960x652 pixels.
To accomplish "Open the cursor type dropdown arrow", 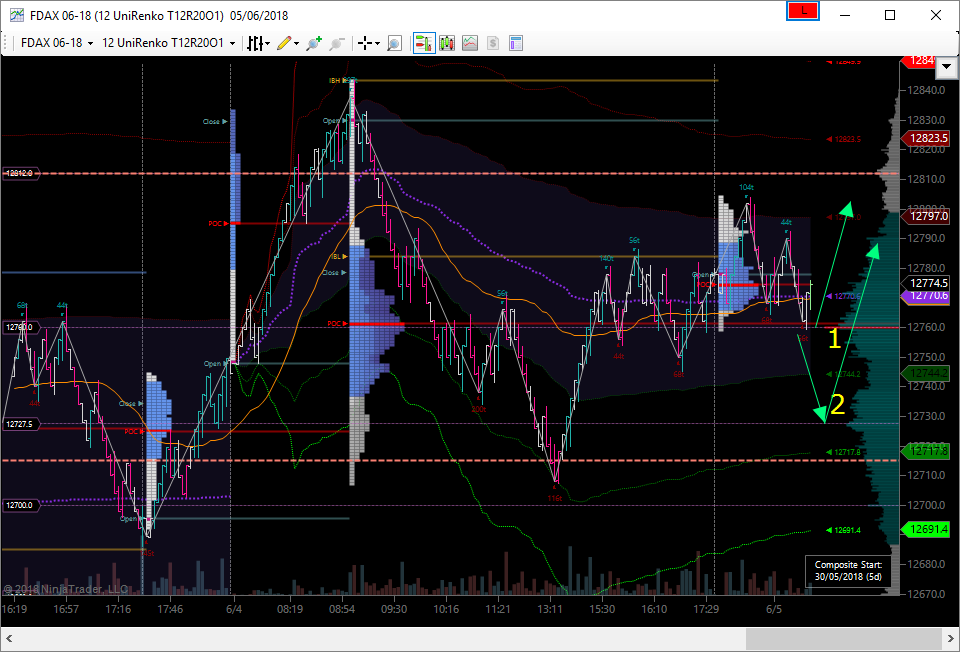I will tap(377, 43).
